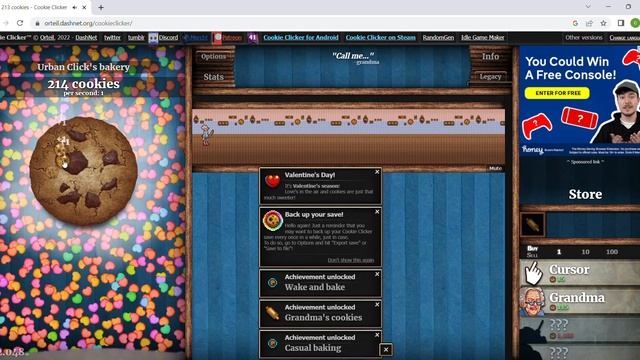The image size is (640, 360).
Task: Open a new browser tab
Action: click(x=101, y=7)
